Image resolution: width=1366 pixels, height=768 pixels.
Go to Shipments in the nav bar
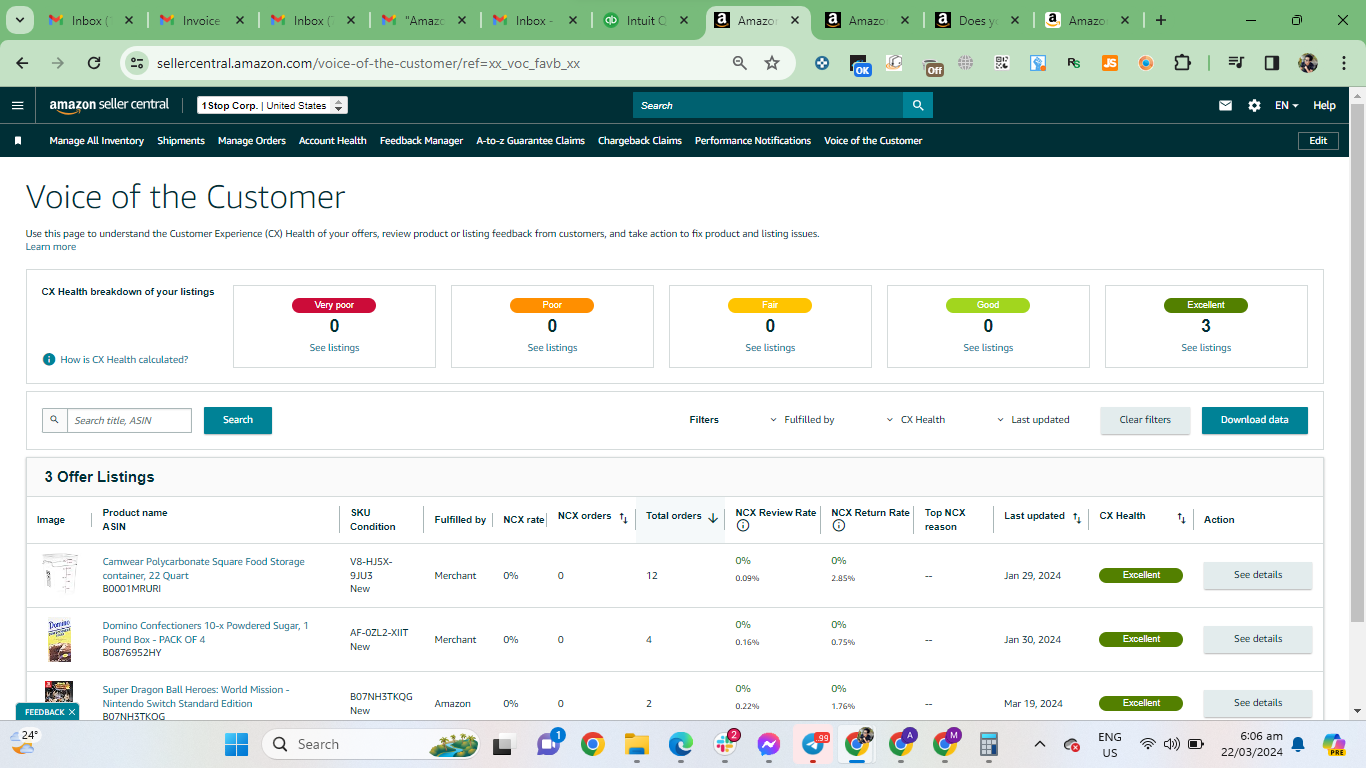click(x=181, y=141)
